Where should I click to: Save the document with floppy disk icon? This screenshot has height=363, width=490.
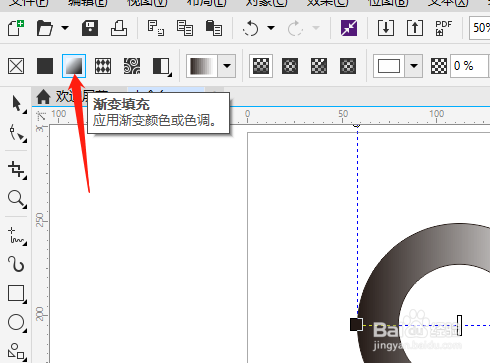click(90, 28)
